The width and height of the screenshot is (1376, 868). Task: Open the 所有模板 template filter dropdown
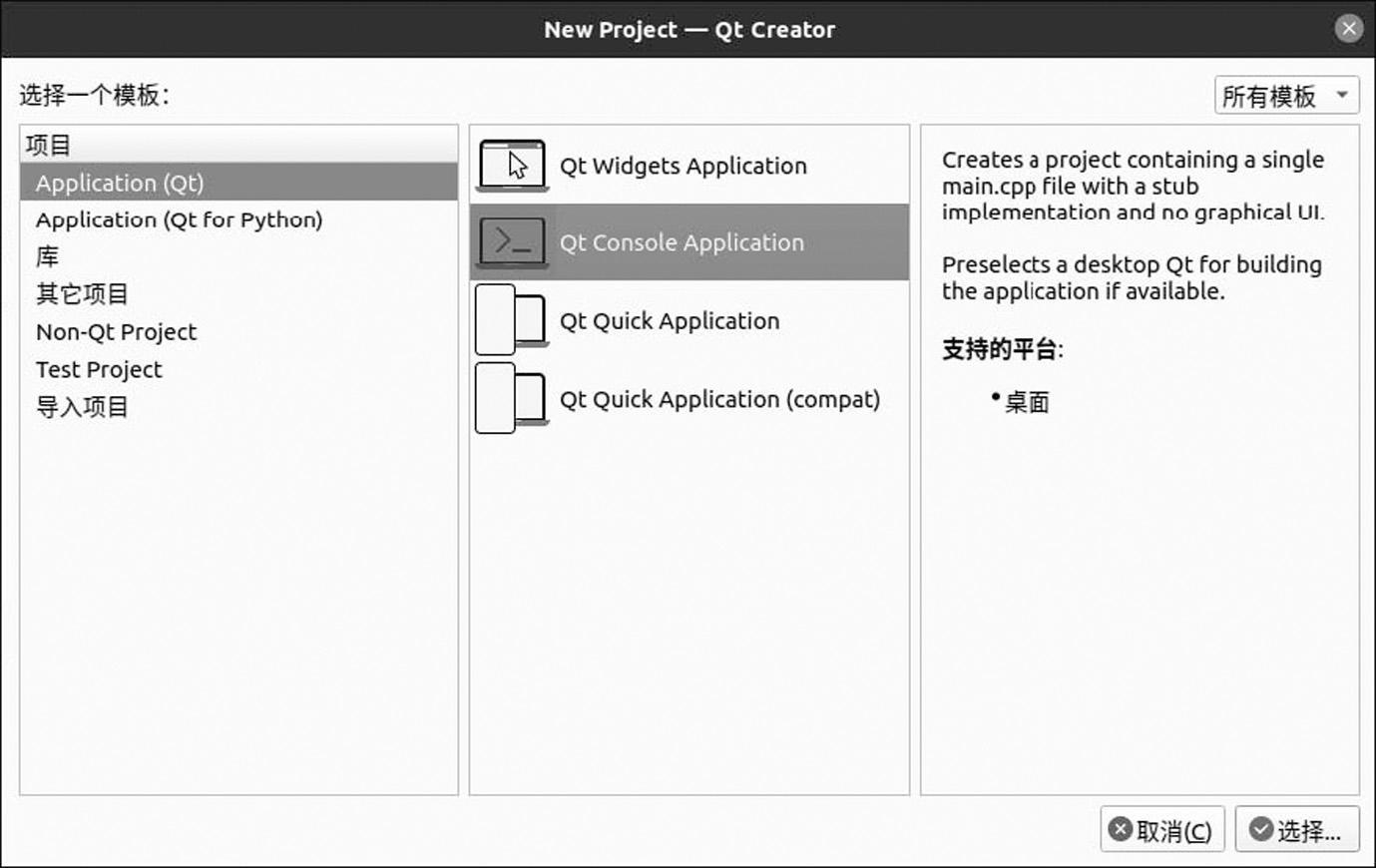pos(1285,96)
